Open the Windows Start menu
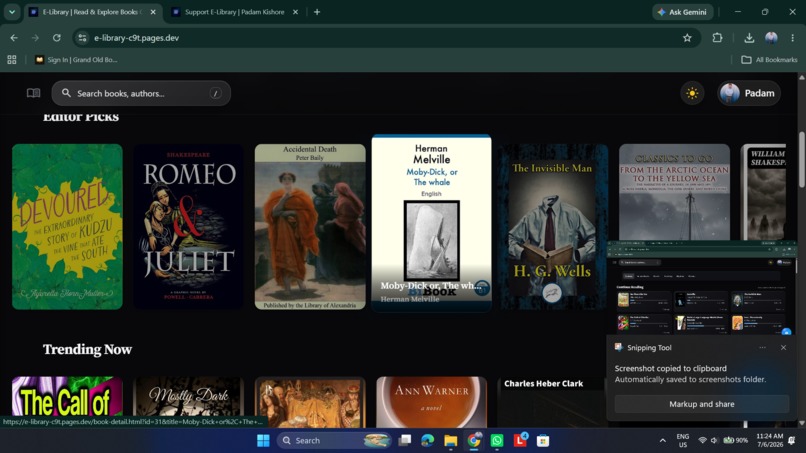Viewport: 806px width, 453px height. point(263,441)
